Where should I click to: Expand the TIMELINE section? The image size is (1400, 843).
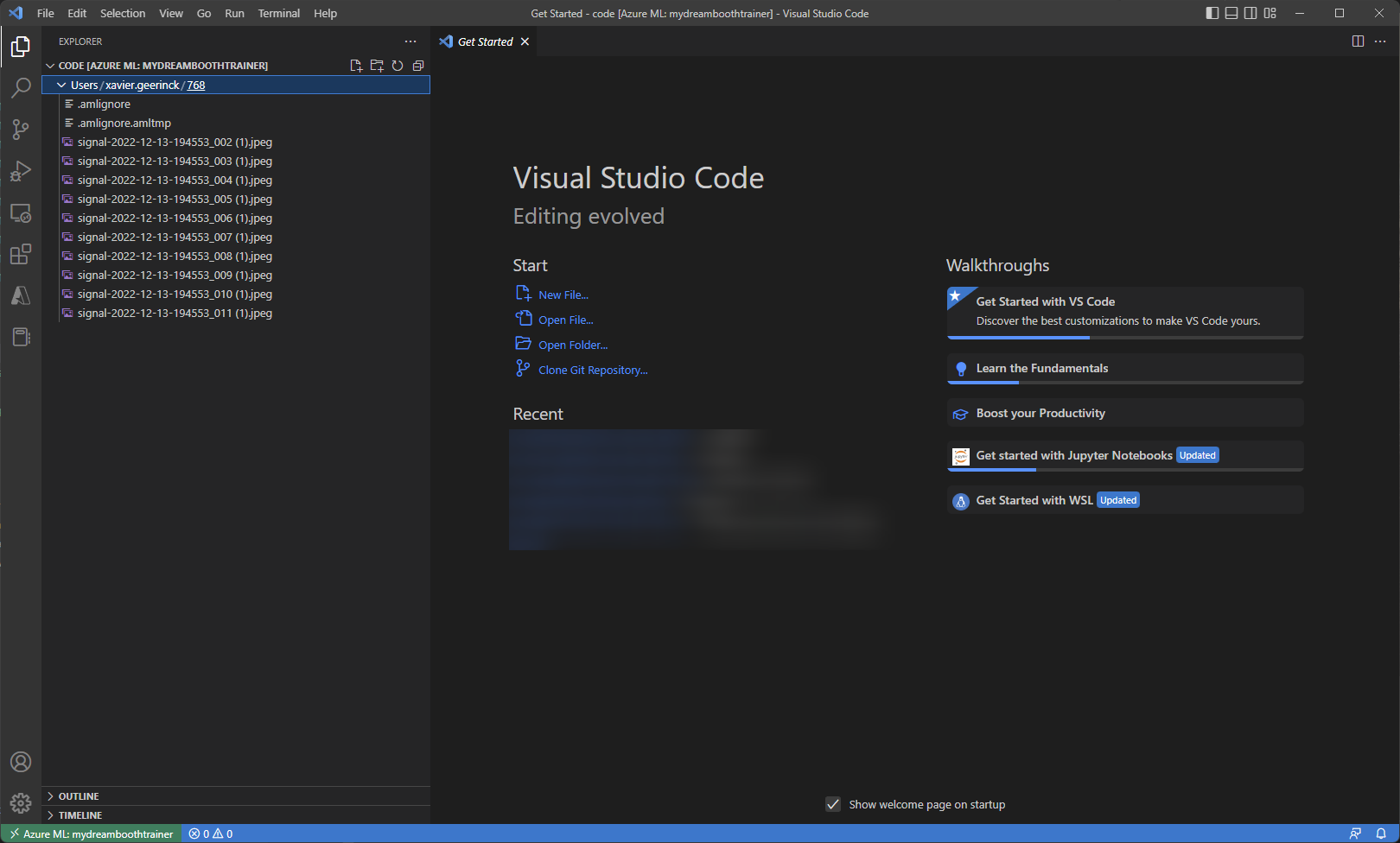click(236, 815)
